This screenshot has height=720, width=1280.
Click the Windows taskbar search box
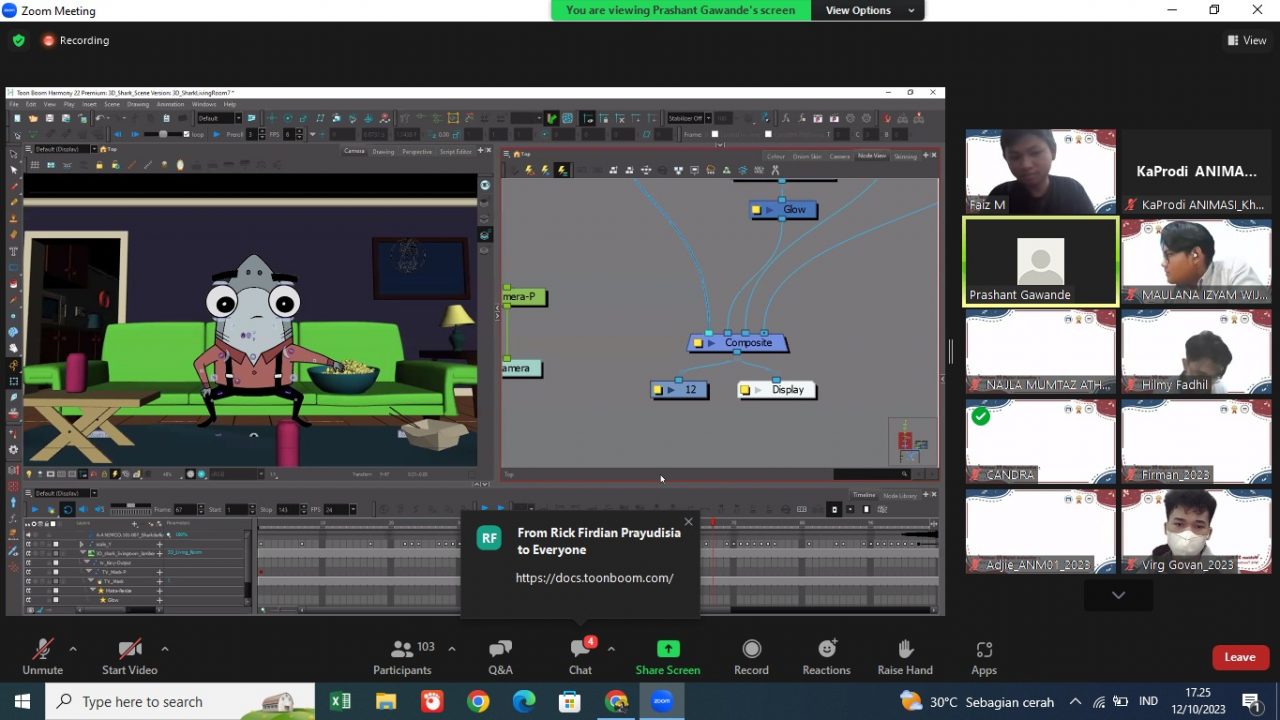click(180, 702)
